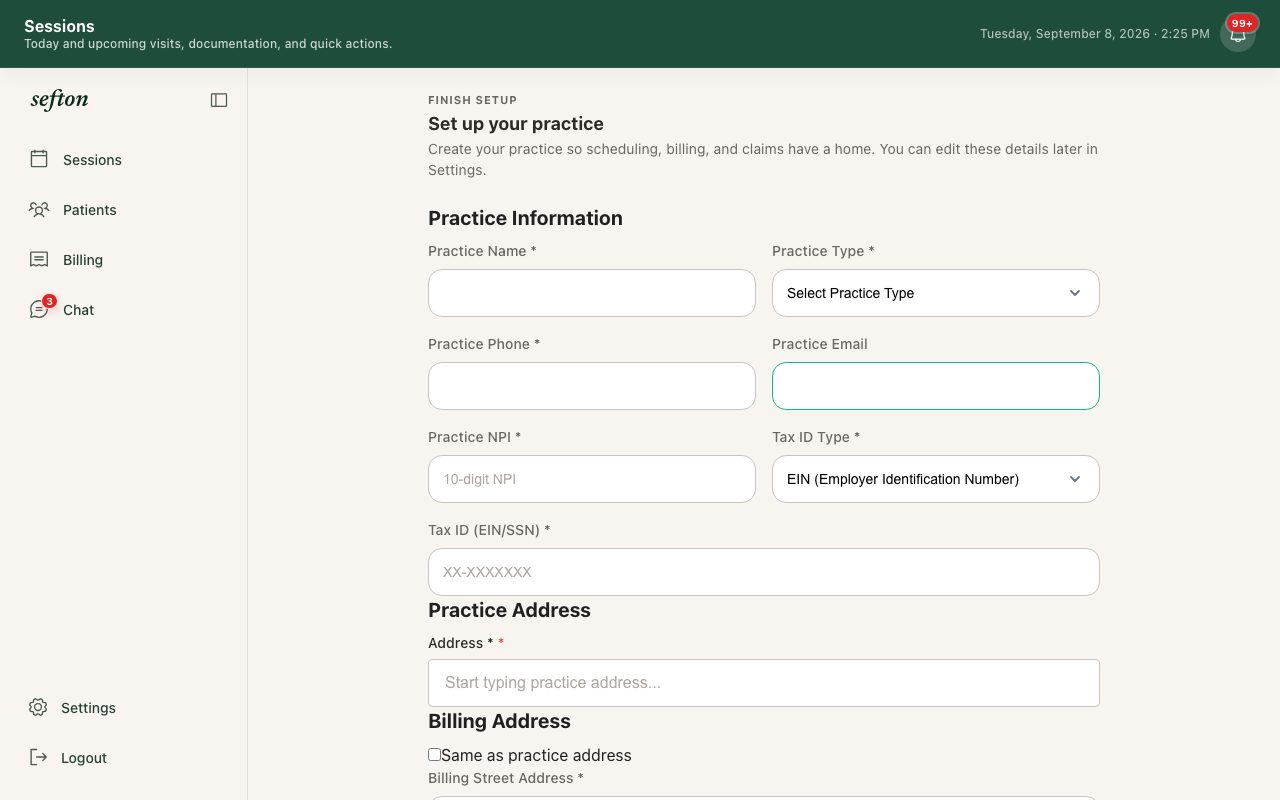This screenshot has width=1280, height=800.
Task: Click the practice address search field
Action: tap(763, 683)
